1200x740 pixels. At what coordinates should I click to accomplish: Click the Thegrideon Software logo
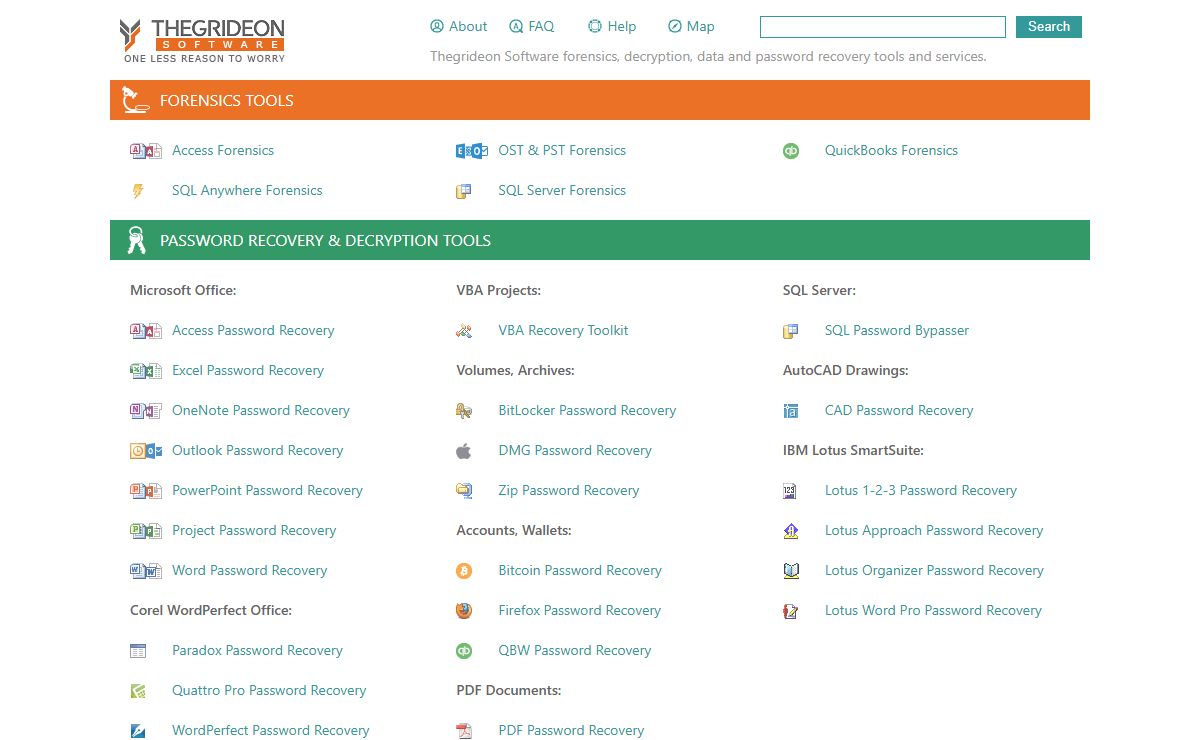tap(203, 40)
